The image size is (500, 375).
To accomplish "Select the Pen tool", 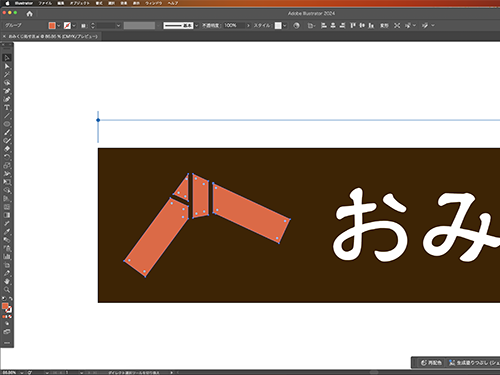I will pos(7,91).
